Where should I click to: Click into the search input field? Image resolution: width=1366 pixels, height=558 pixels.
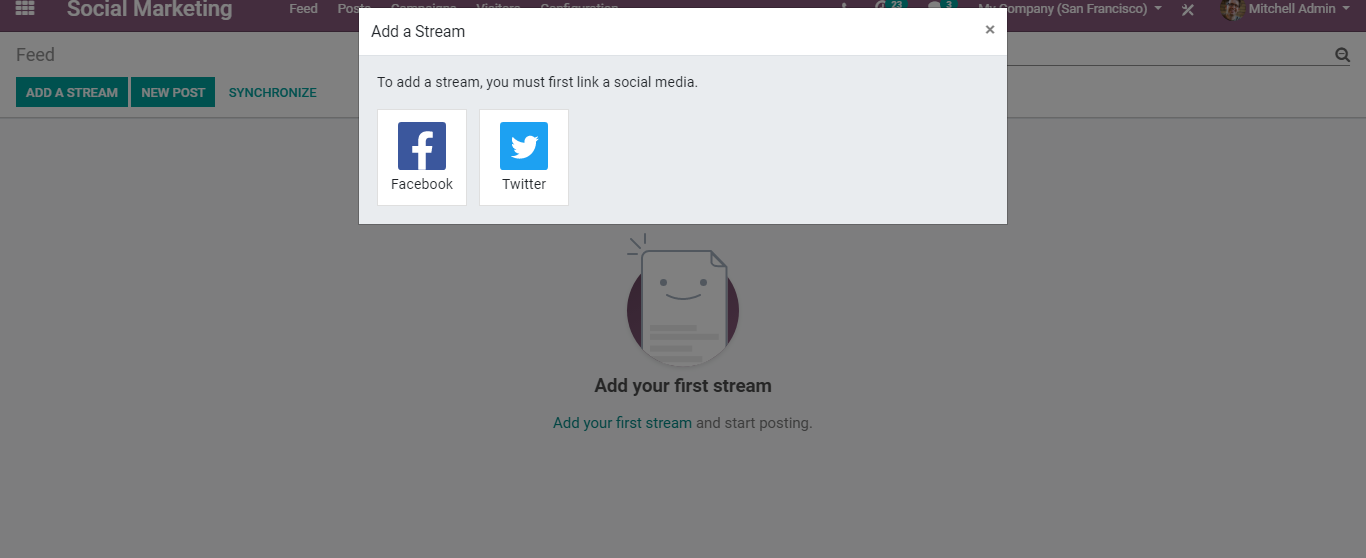point(1168,55)
